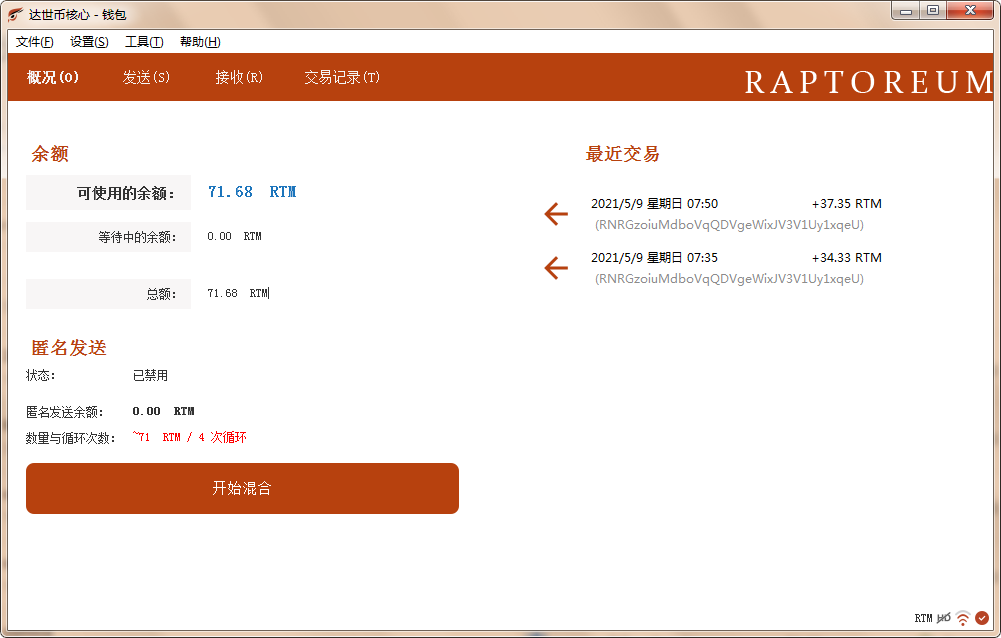Open the 文件(F) menu
Image resolution: width=1001 pixels, height=638 pixels.
click(x=34, y=42)
